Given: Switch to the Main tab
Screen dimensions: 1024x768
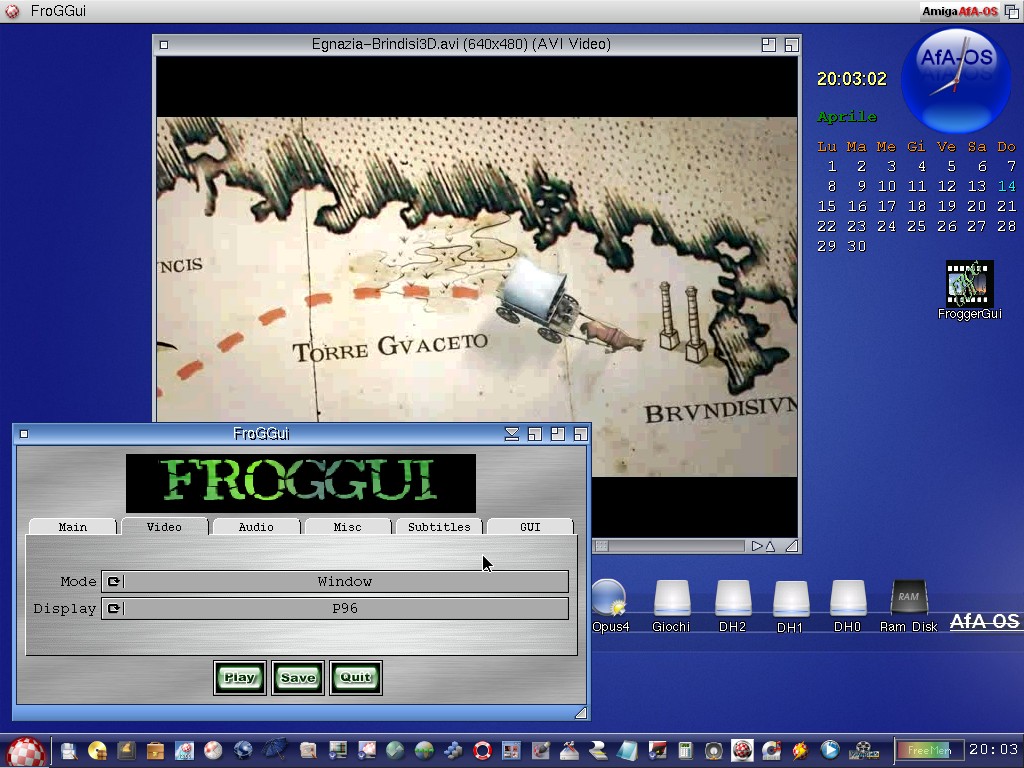Looking at the screenshot, I should pos(73,527).
